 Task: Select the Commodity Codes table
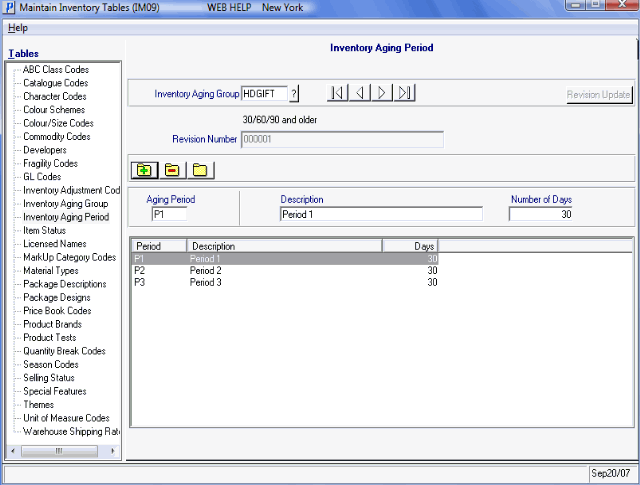[57, 136]
